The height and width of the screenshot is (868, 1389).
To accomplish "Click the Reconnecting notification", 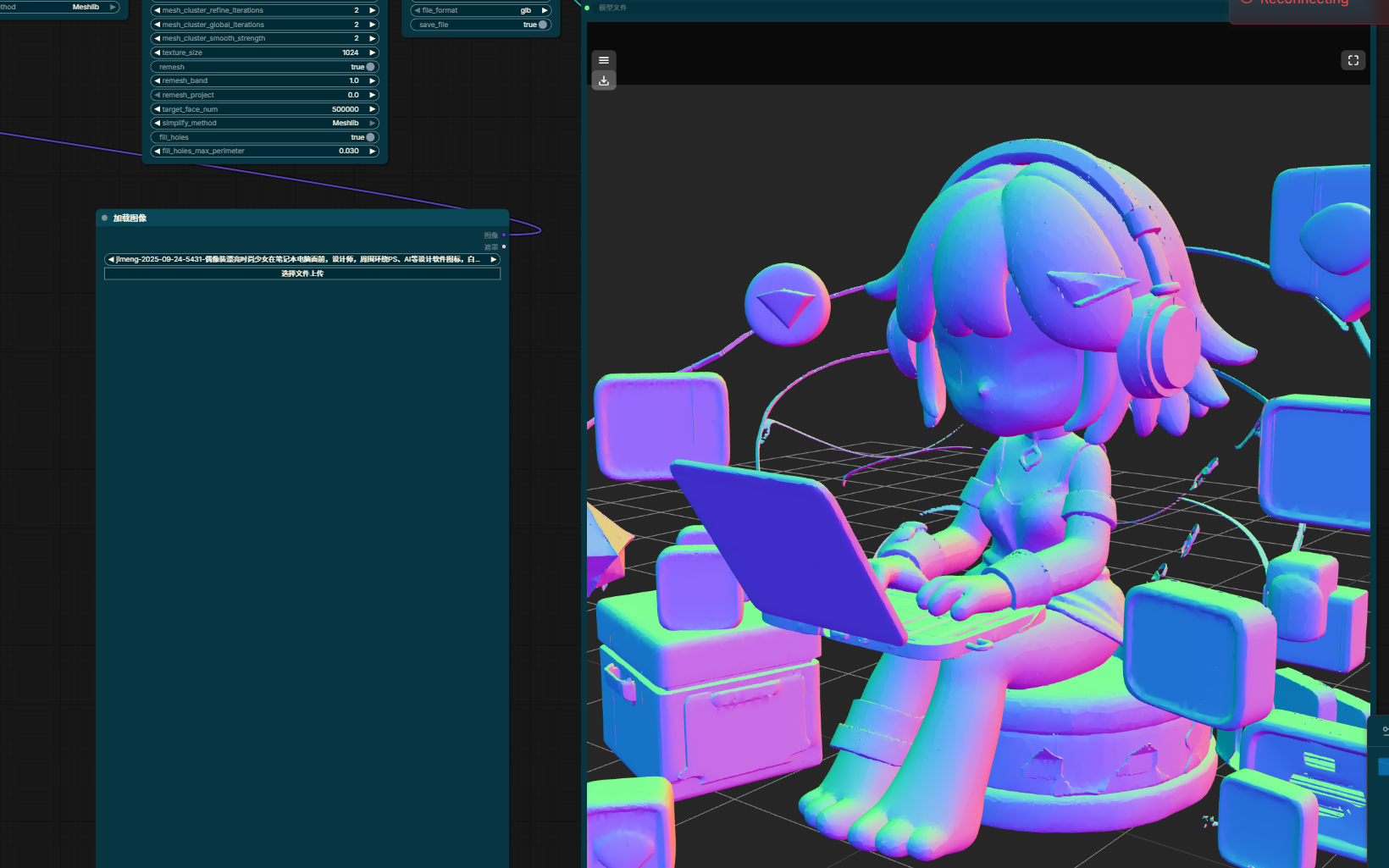I will point(1309,7).
